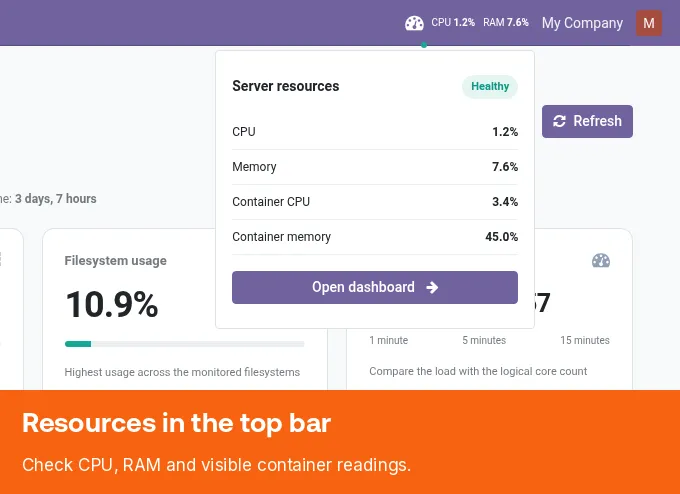Screen dimensions: 680x494
Task: Click 'Compare the load with the logical core count'
Action: point(478,372)
